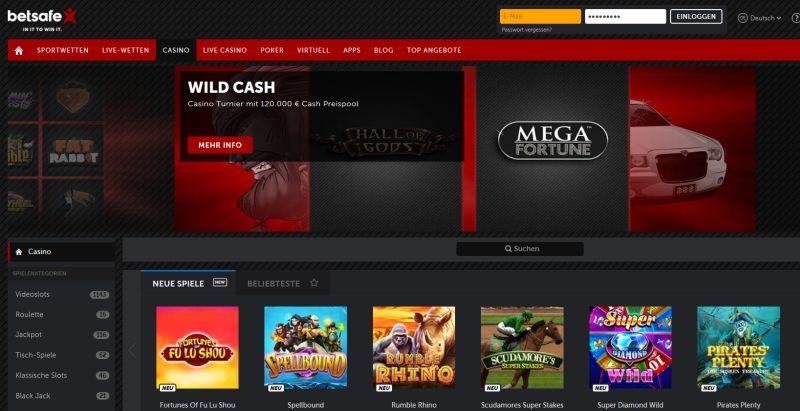Click the Casino home icon in the sidebar
This screenshot has width=800, height=411.
[19, 252]
